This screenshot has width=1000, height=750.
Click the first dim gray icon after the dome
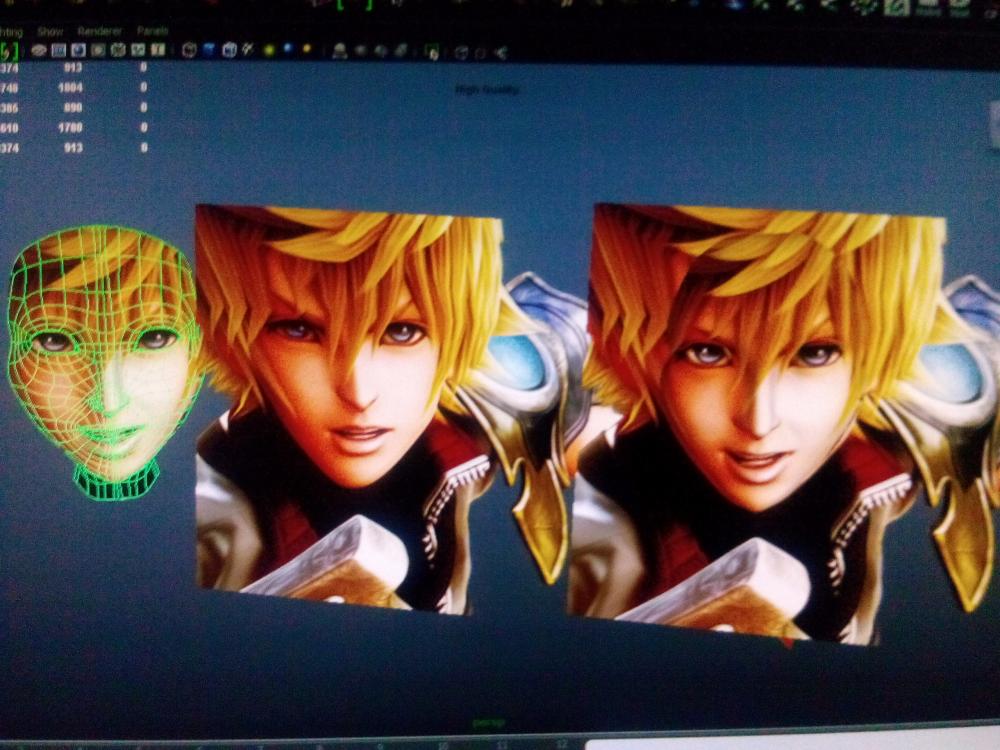pos(361,51)
